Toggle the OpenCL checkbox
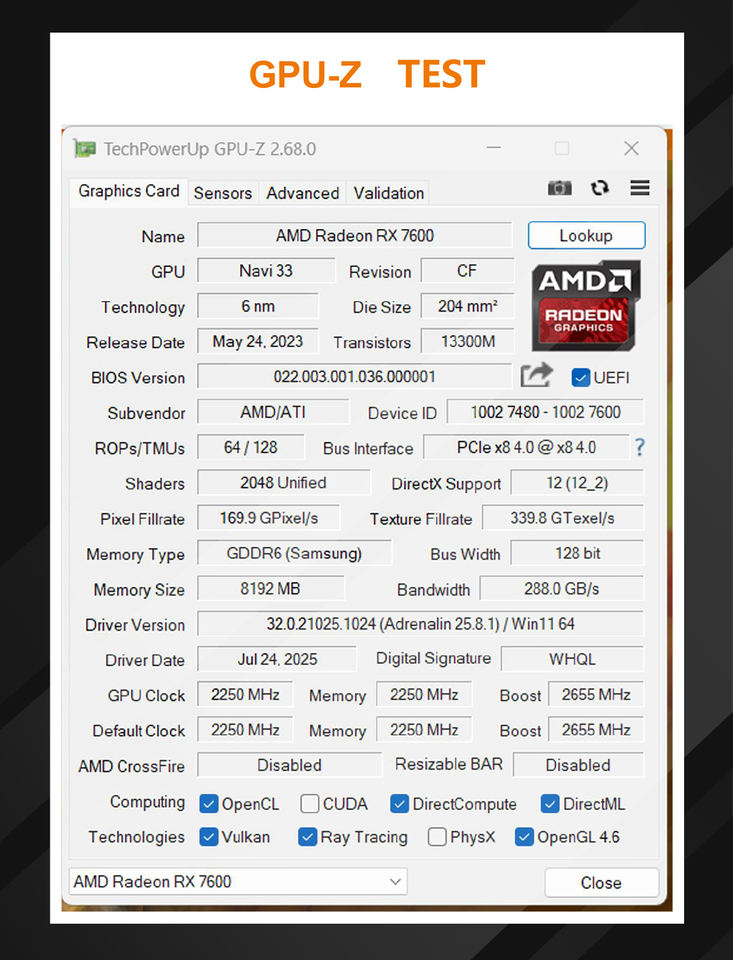The height and width of the screenshot is (960, 733). click(x=209, y=804)
